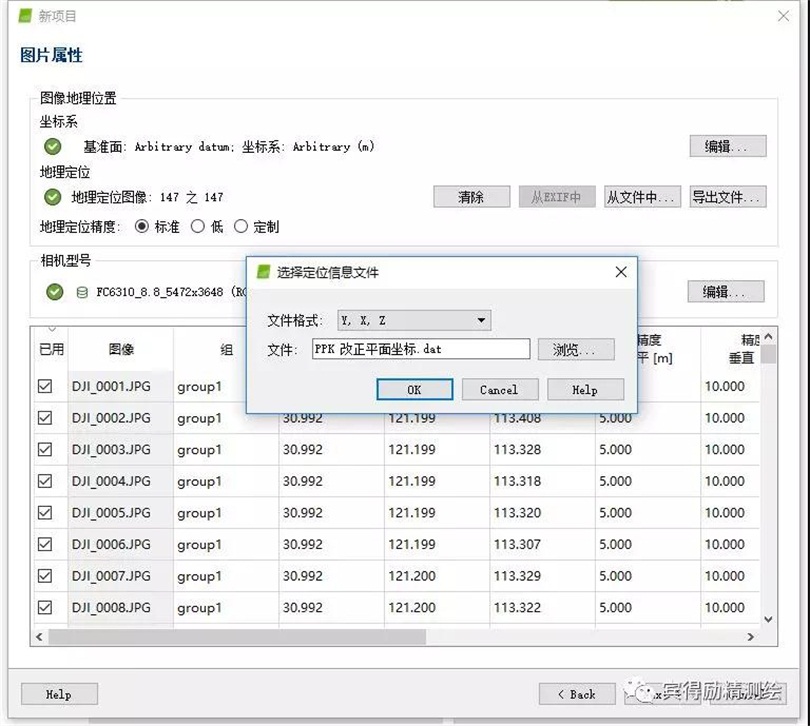Image resolution: width=810 pixels, height=726 pixels.
Task: Uncheck the DJI_0007.JPG enabled checkbox
Action: tap(45, 576)
